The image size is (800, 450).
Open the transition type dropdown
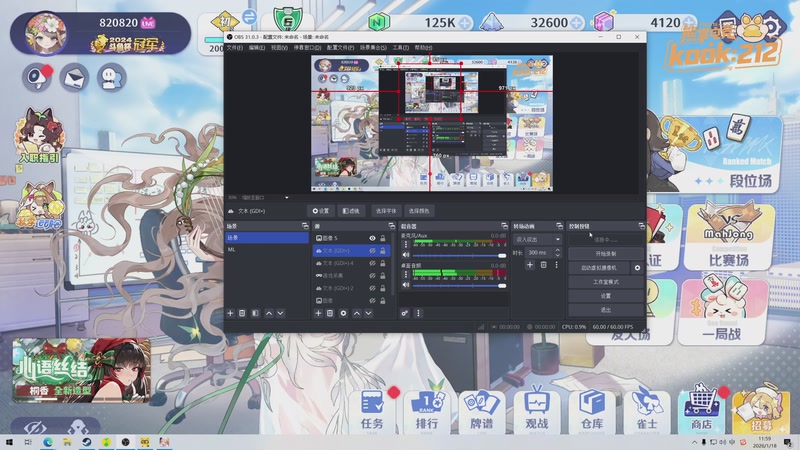(537, 239)
